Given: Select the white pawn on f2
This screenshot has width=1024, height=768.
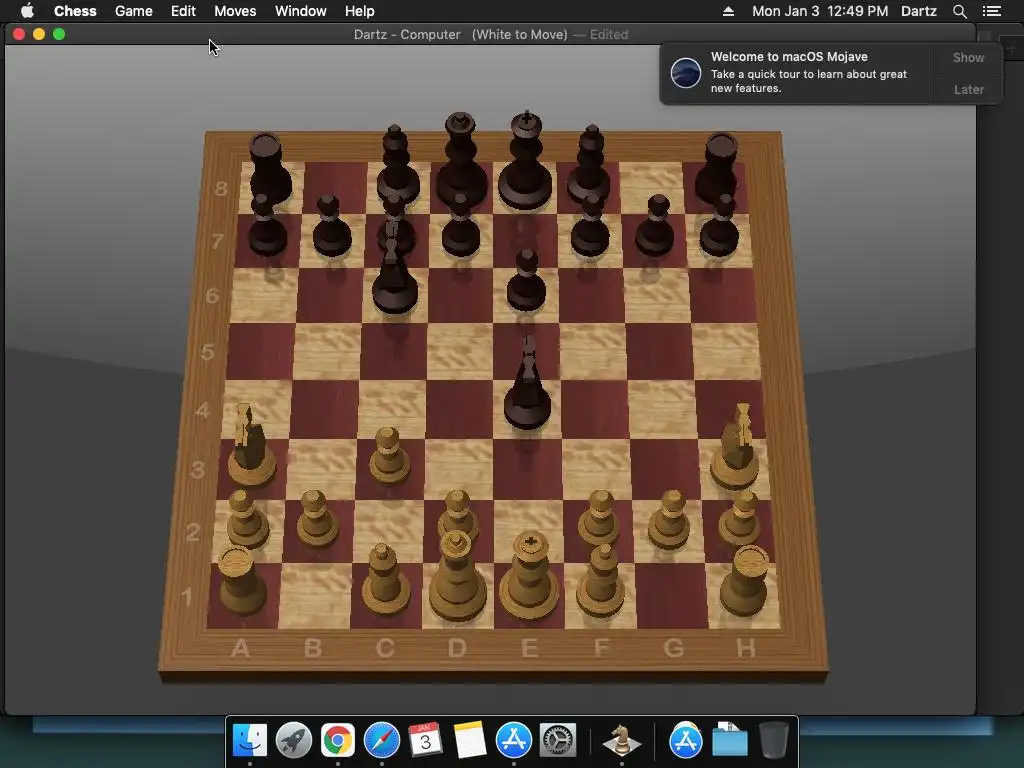Looking at the screenshot, I should pyautogui.click(x=599, y=519).
